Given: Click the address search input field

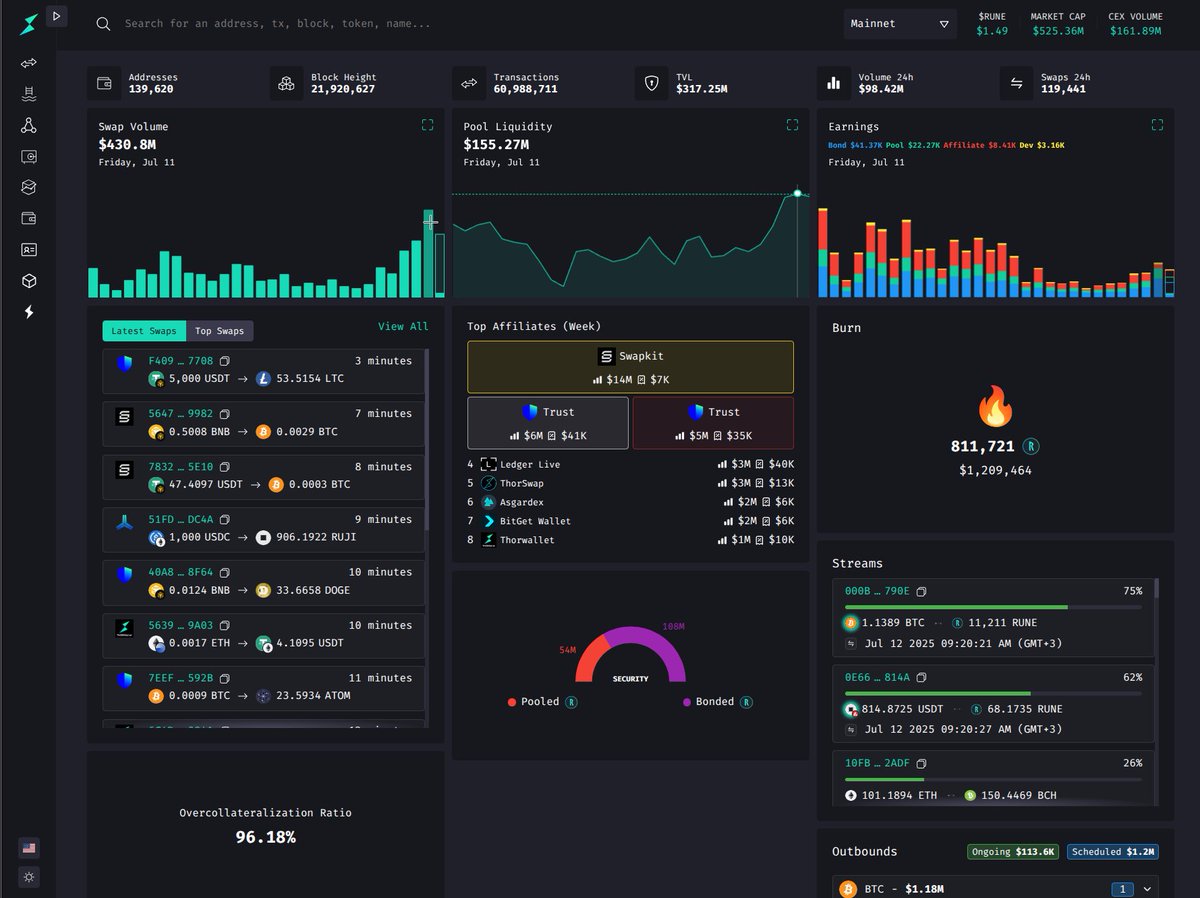Looking at the screenshot, I should [300, 23].
